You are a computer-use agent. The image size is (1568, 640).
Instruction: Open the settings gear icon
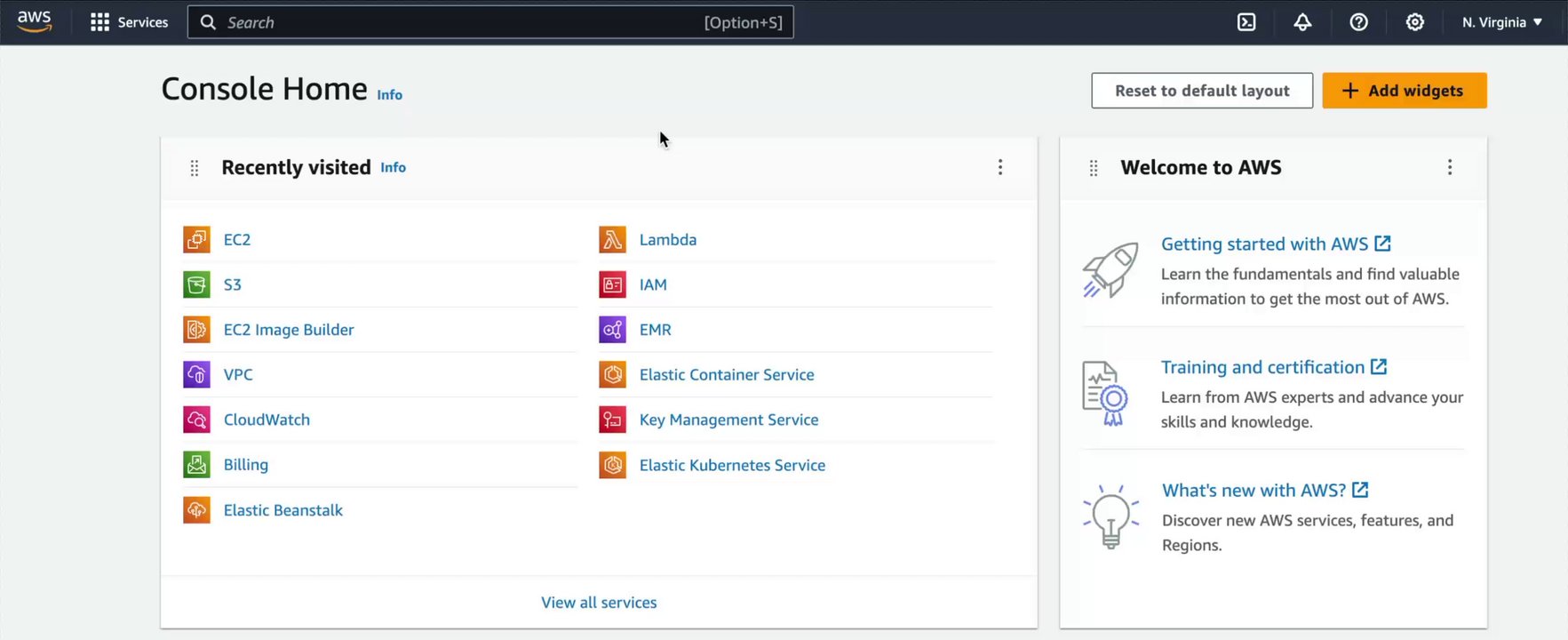point(1414,22)
